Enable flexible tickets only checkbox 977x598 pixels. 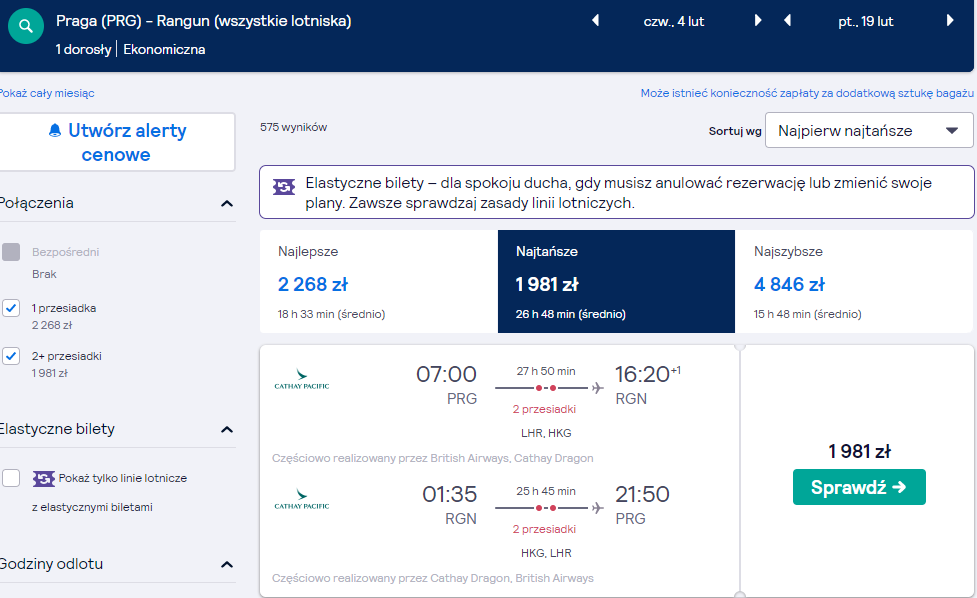[x=11, y=478]
